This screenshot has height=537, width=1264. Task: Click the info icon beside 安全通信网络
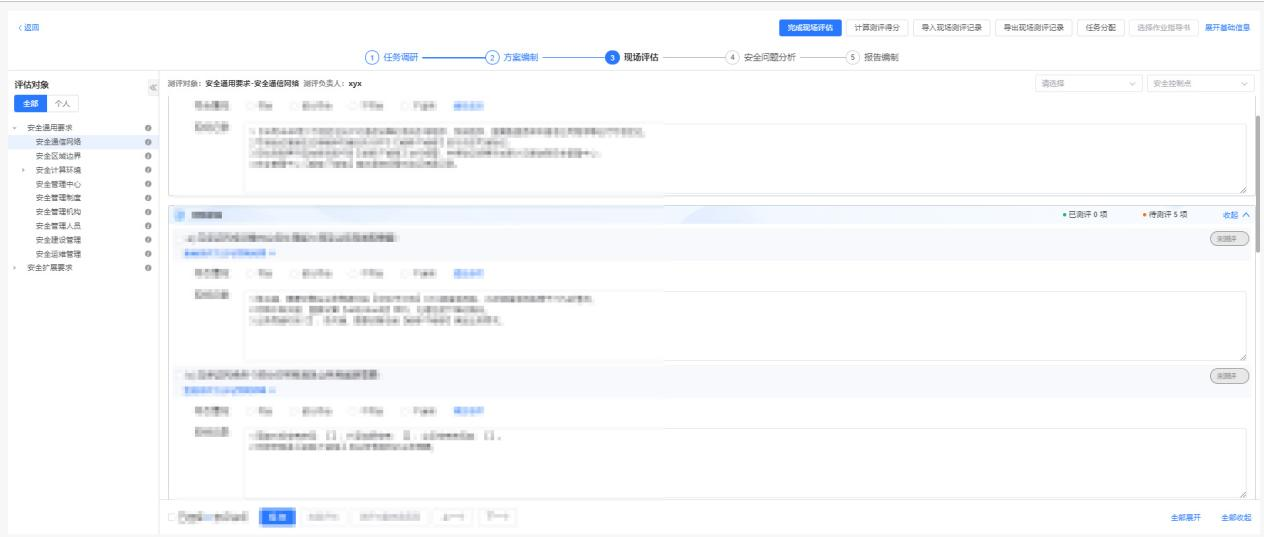point(148,142)
